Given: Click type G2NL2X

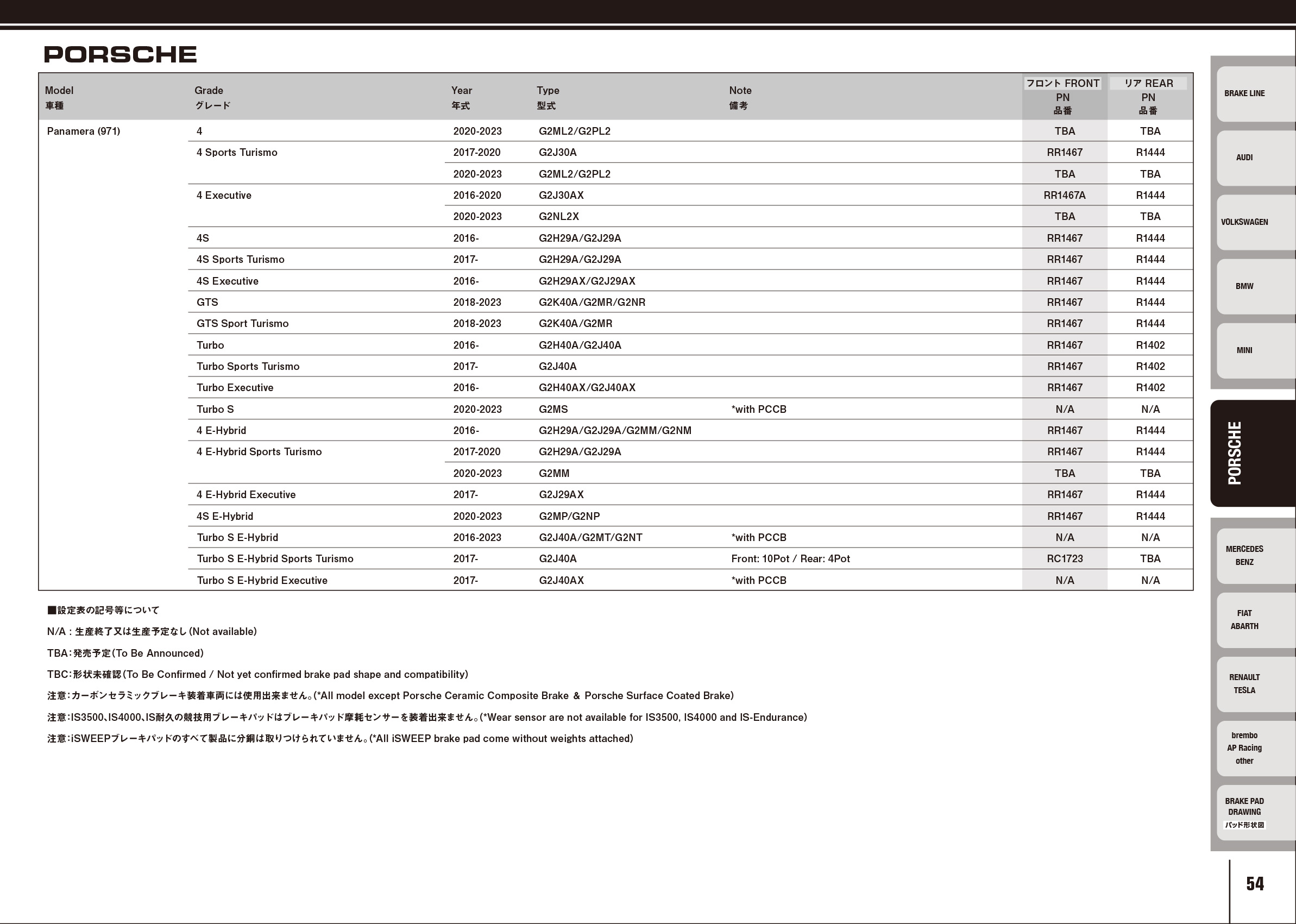Looking at the screenshot, I should pyautogui.click(x=559, y=217).
